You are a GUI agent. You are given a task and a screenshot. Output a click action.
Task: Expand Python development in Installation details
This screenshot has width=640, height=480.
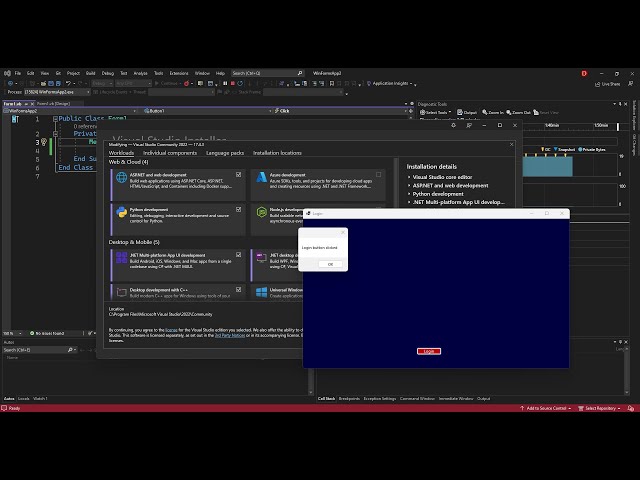[x=409, y=194]
